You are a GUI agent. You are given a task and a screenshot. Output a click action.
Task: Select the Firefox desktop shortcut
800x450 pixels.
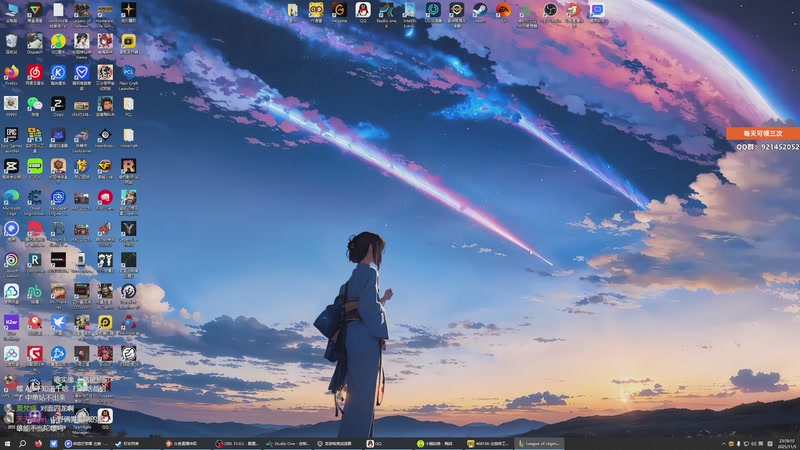(11, 74)
